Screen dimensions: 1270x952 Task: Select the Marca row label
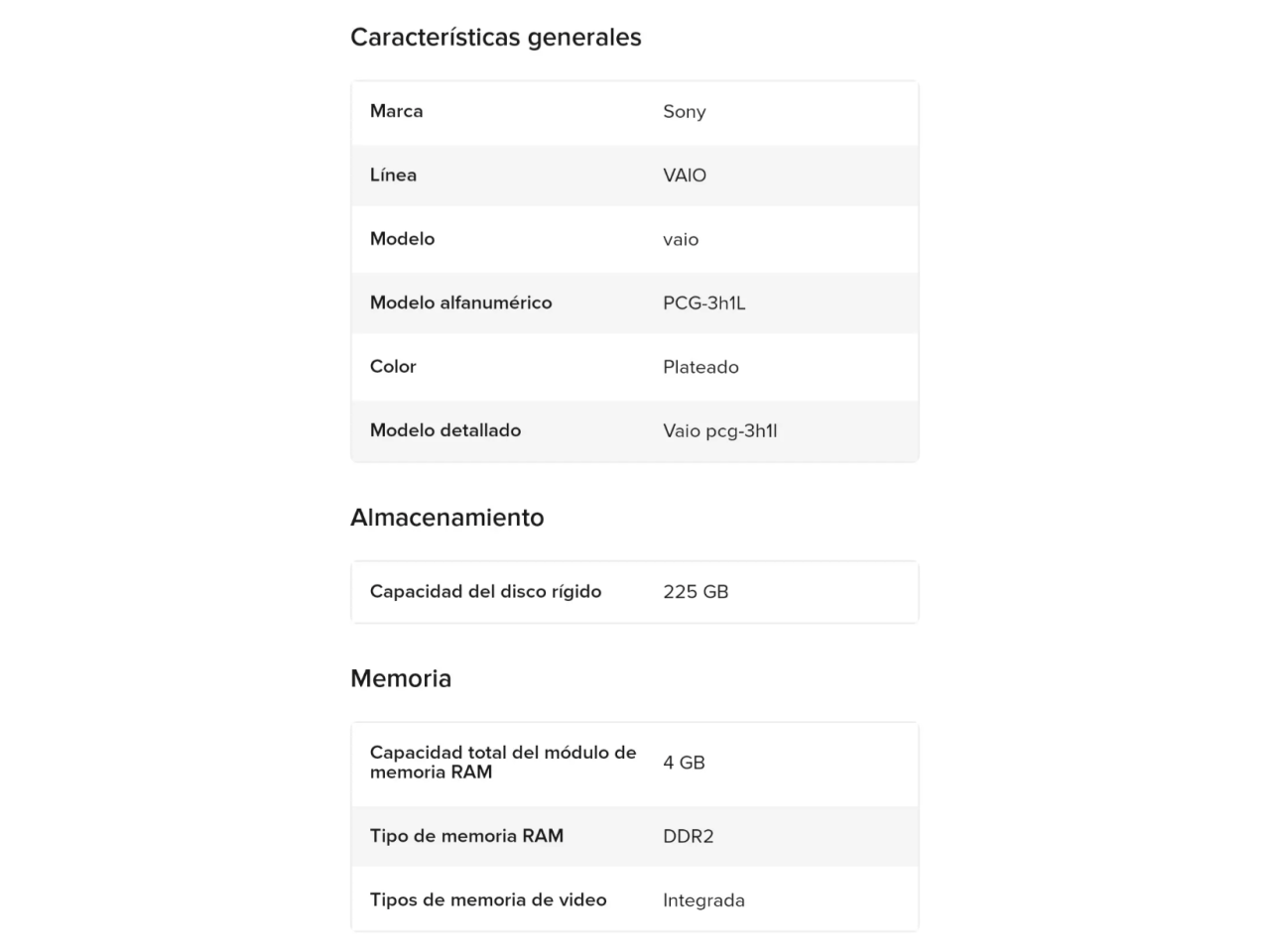coord(396,111)
